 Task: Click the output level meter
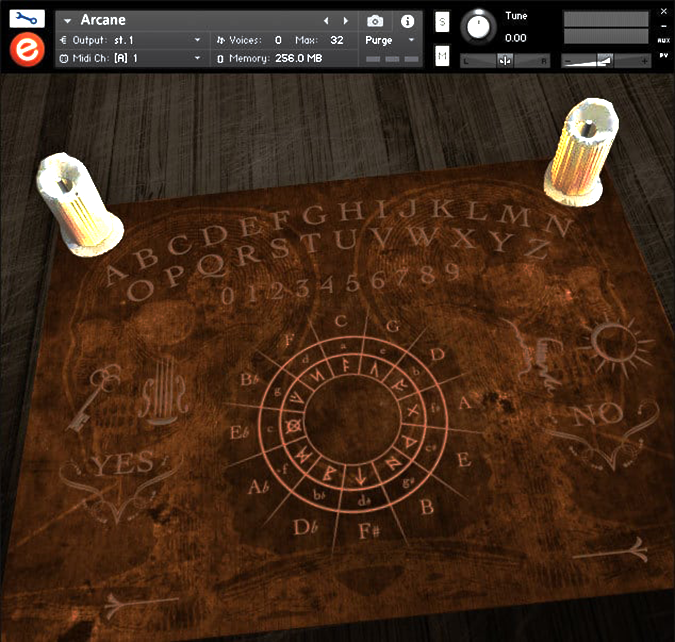(606, 28)
